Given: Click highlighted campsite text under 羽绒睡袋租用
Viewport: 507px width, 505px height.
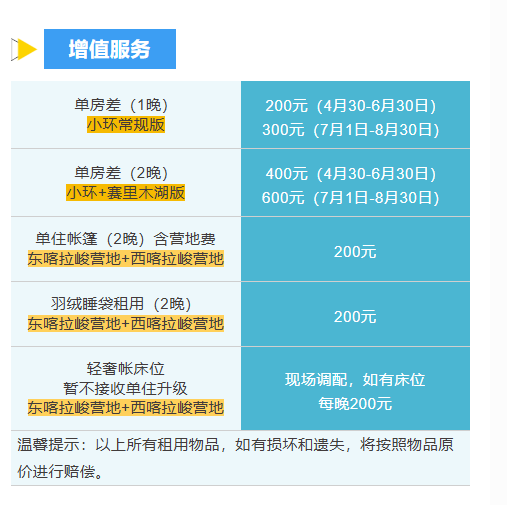Looking at the screenshot, I should coord(126,324).
